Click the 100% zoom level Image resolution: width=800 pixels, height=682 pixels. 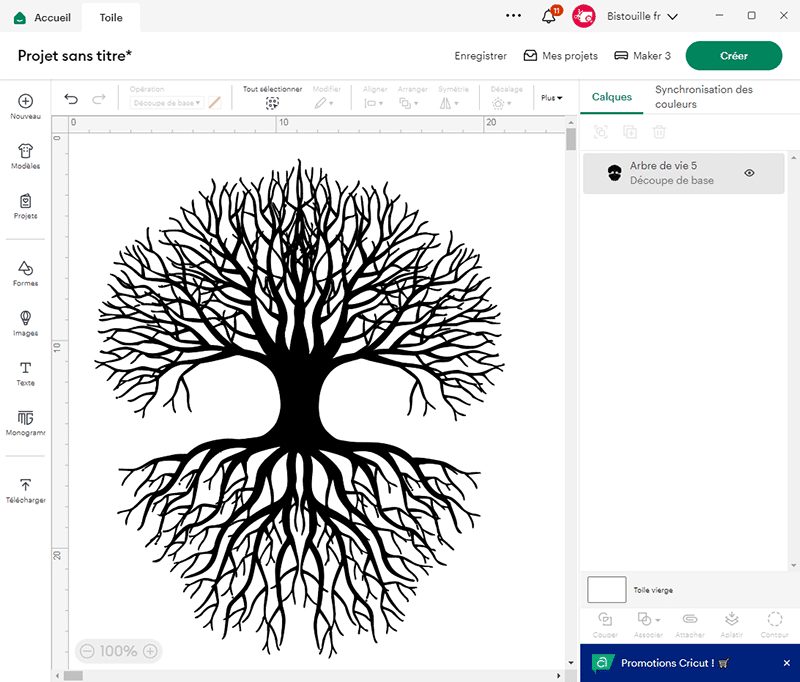point(118,651)
